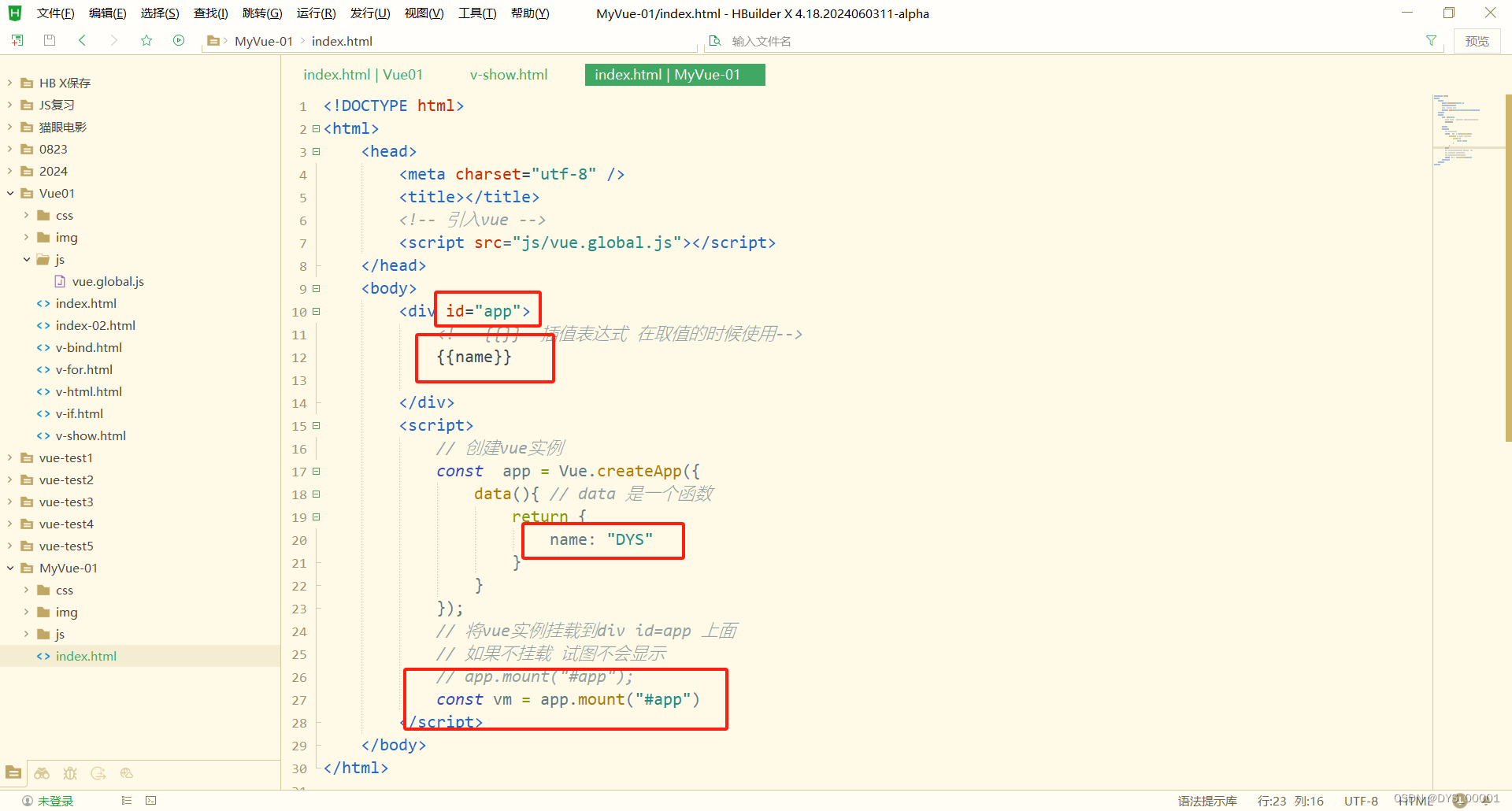Expand the HB X保存 folder
This screenshot has width=1512, height=811.
coord(10,83)
